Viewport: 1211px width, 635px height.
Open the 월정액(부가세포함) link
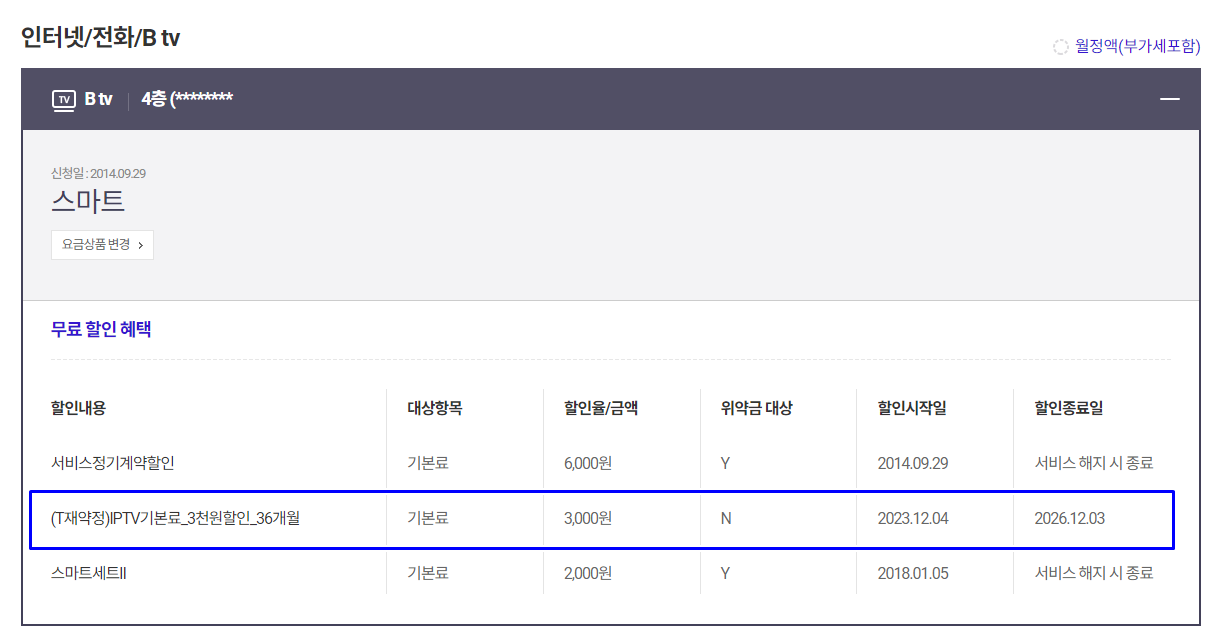click(x=1137, y=46)
